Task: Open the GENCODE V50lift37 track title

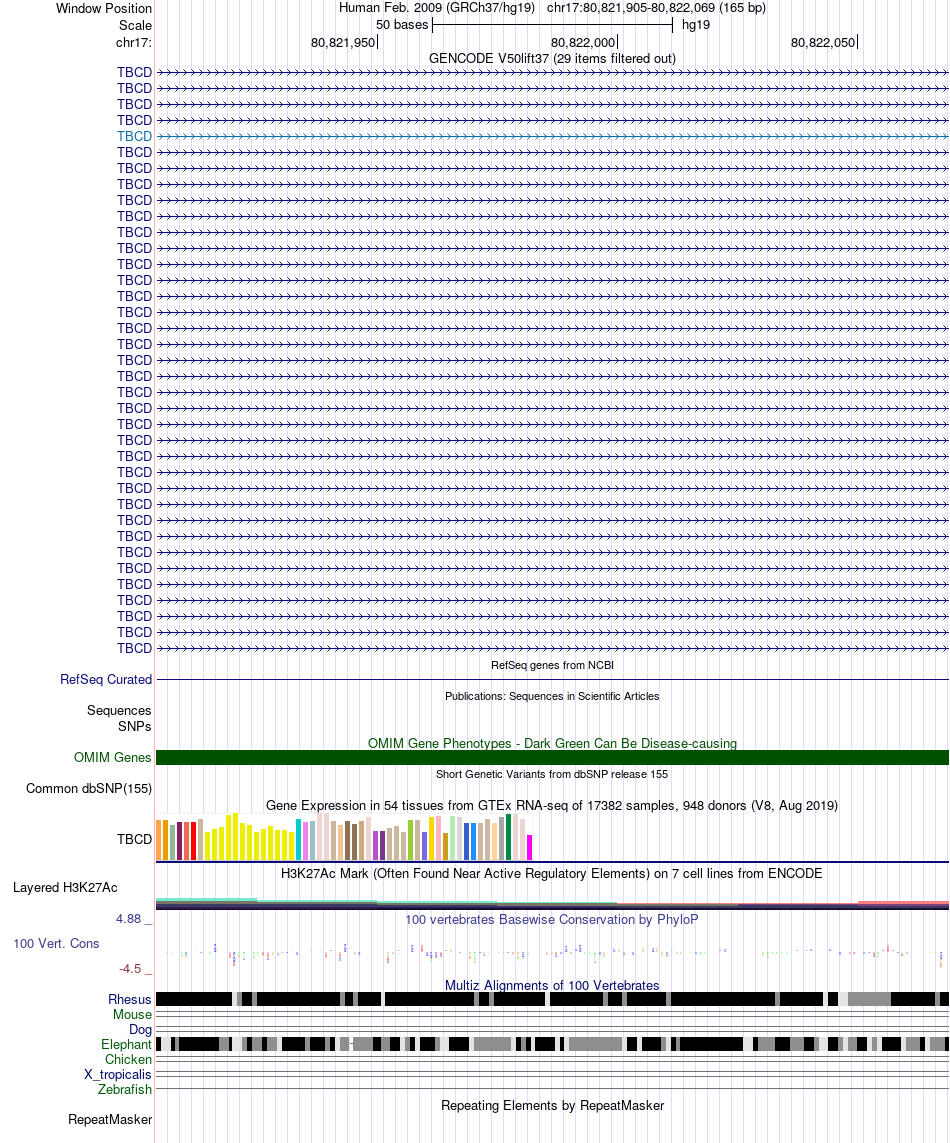Action: click(x=552, y=58)
